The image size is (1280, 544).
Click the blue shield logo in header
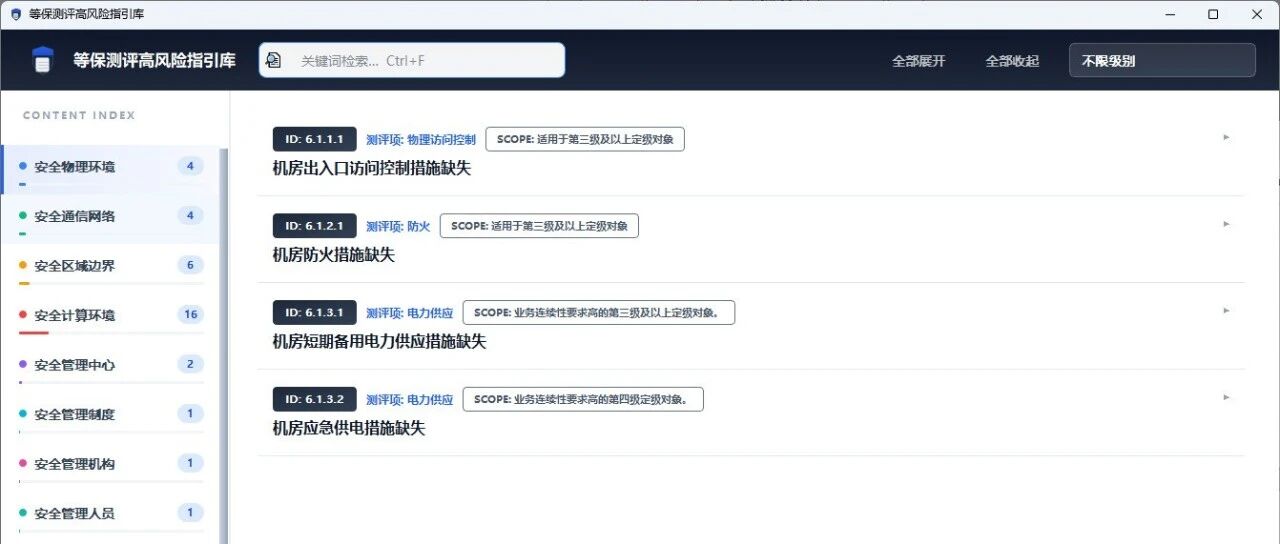tap(42, 60)
